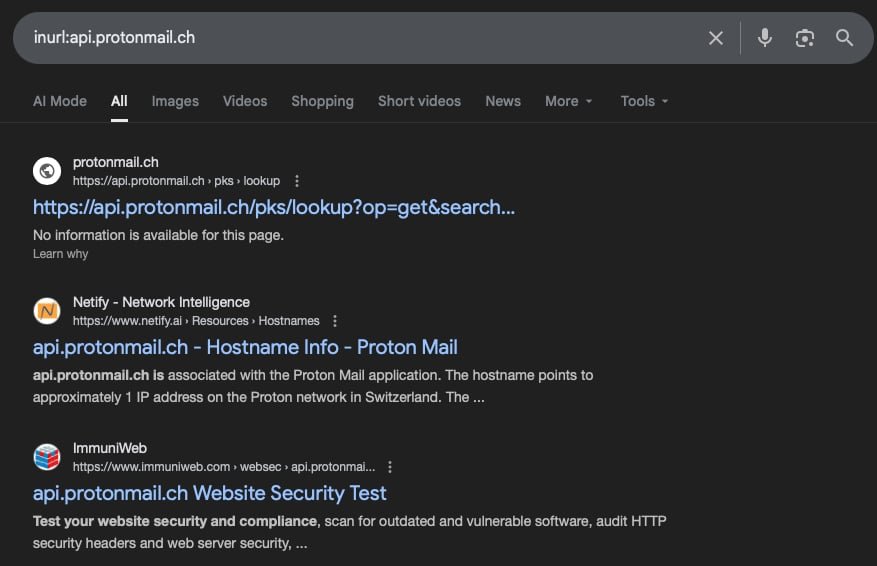Viewport: 877px width, 566px height.
Task: Click the Learn why link
Action: click(x=61, y=254)
